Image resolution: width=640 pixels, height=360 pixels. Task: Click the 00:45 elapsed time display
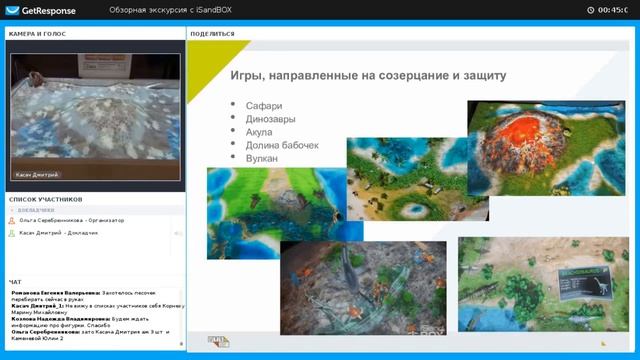[x=612, y=10]
